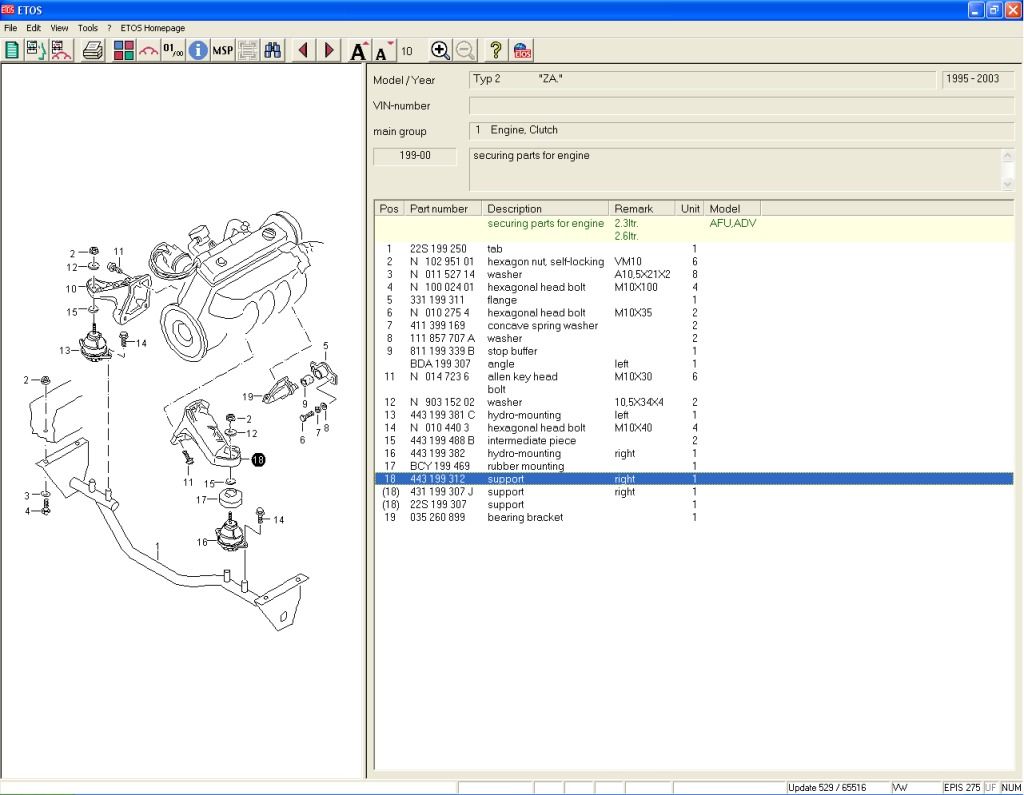Click the red double-arc toolbar icon
Image resolution: width=1024 pixels, height=795 pixels.
point(148,50)
